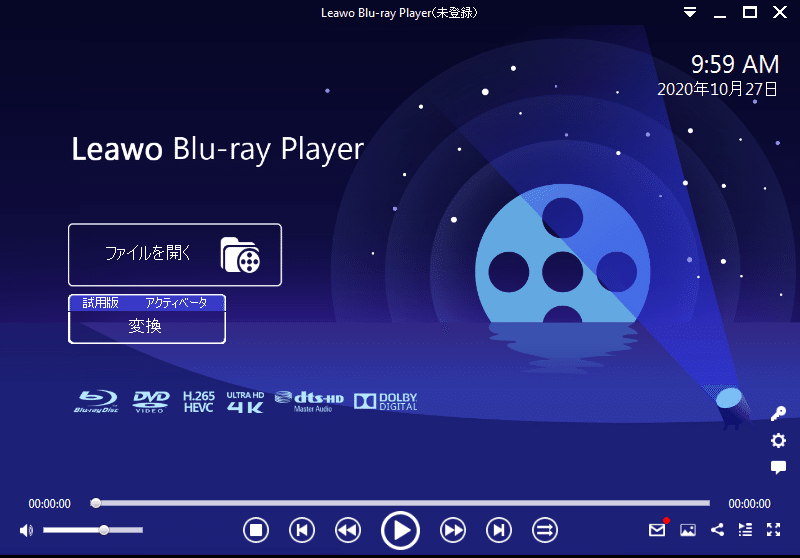Open the ファイルを開く file button
The image size is (800, 558).
pyautogui.click(x=174, y=255)
